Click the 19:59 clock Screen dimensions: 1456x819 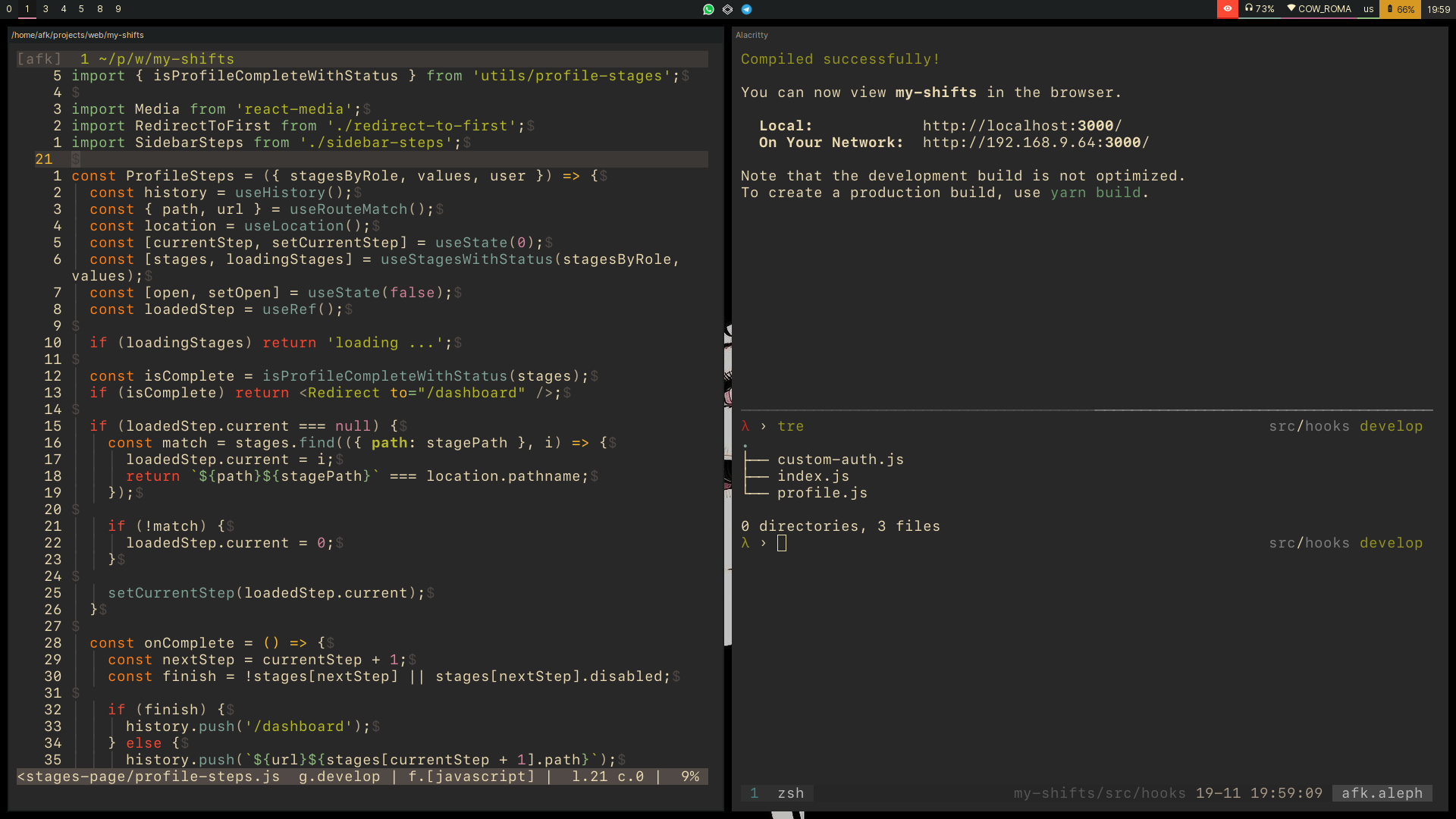(x=1439, y=9)
